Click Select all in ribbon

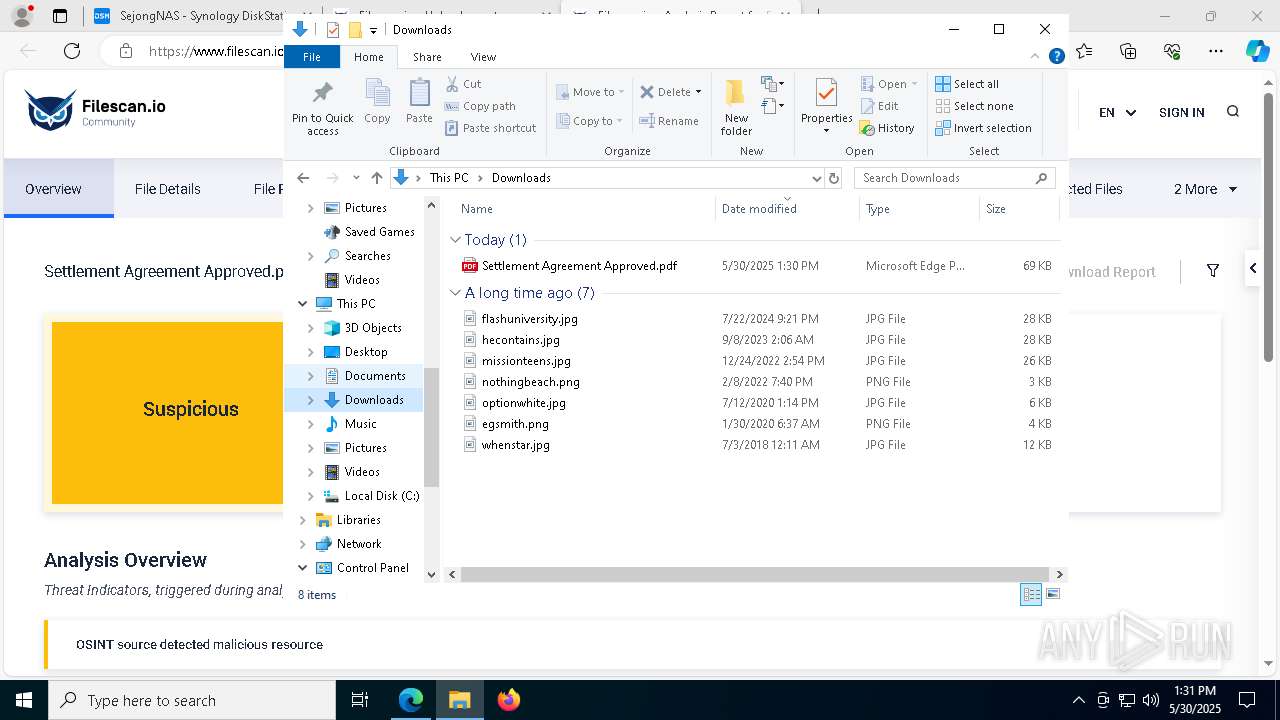(x=967, y=84)
